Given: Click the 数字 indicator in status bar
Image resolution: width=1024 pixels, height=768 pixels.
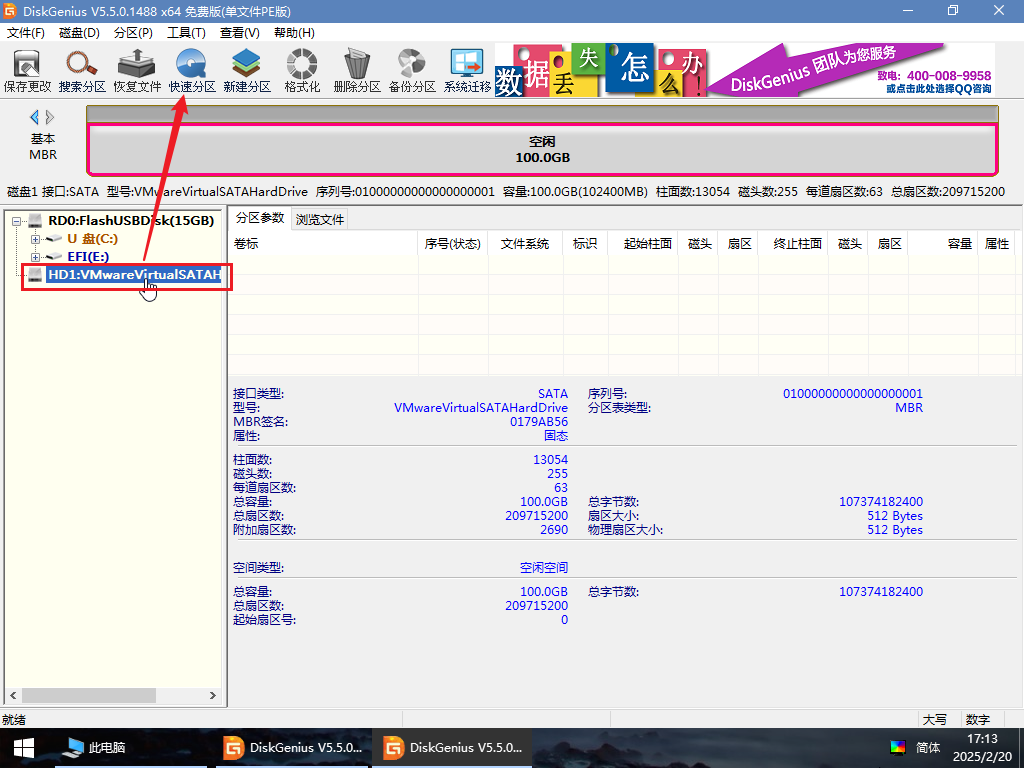Looking at the screenshot, I should coord(978,720).
